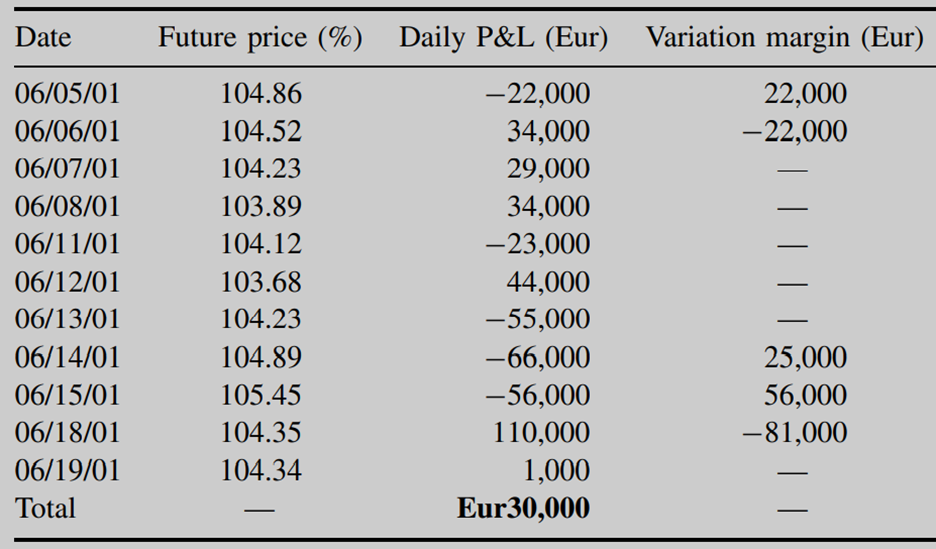The height and width of the screenshot is (549, 936).
Task: Select the 06/19/01 date cell
Action: point(68,470)
